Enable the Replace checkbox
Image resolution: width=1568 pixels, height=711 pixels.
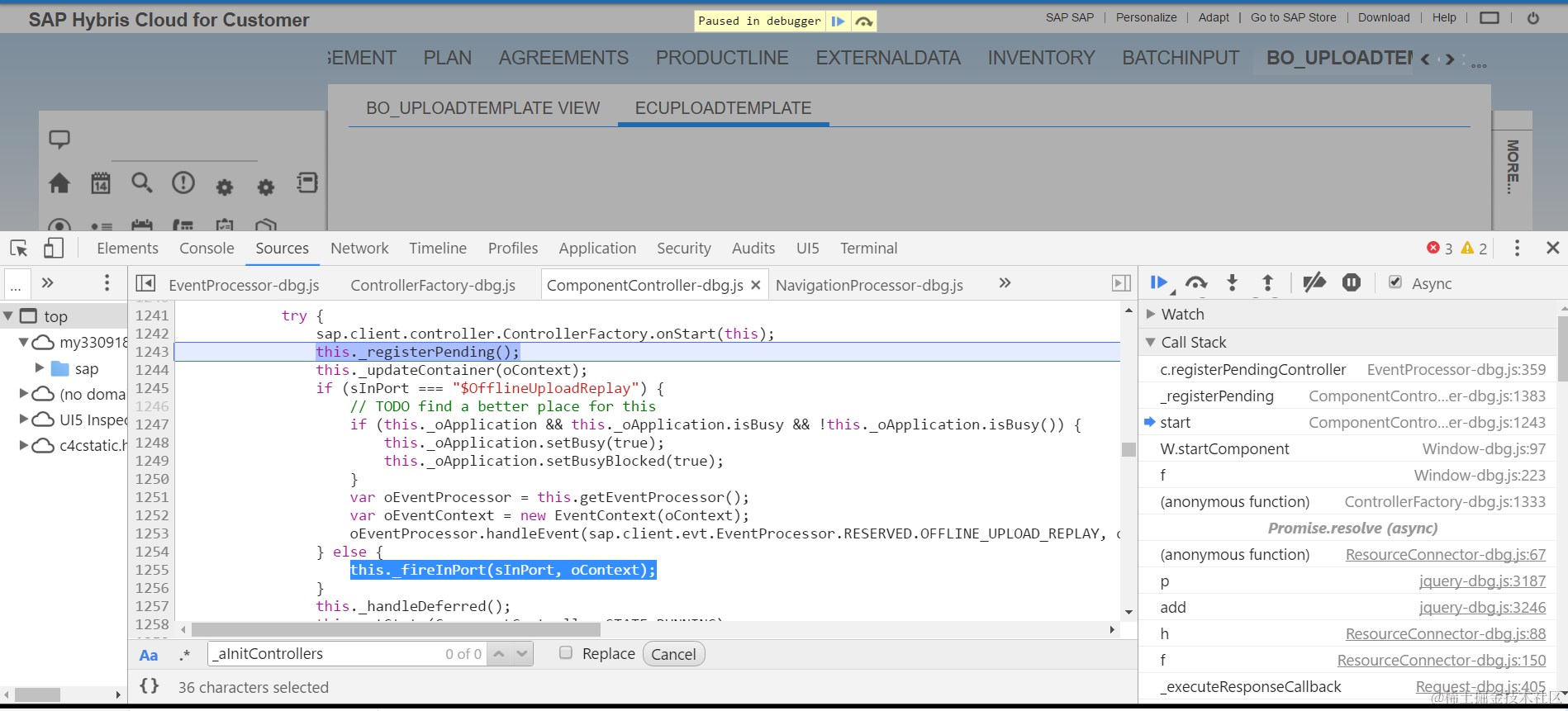coord(566,653)
